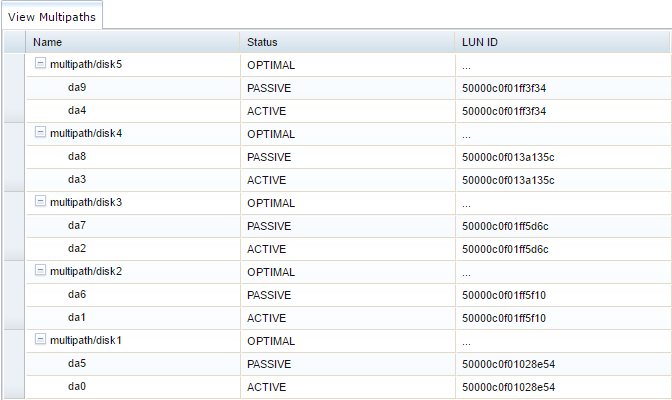Select the da3 device entry
Screen dimensions: 672x400
point(77,179)
